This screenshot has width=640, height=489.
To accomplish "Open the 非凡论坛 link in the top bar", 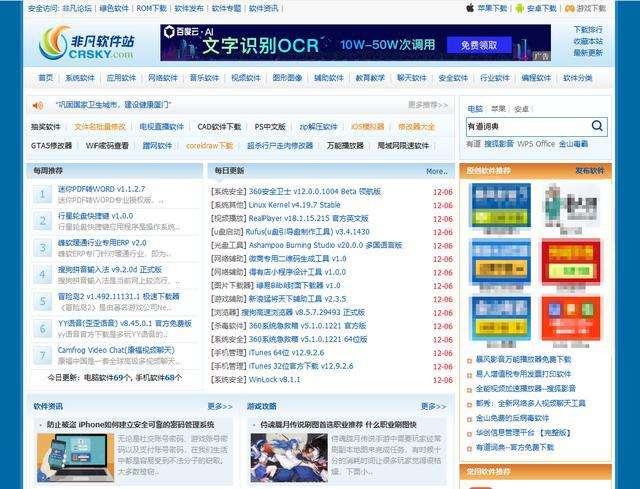I will pyautogui.click(x=77, y=8).
